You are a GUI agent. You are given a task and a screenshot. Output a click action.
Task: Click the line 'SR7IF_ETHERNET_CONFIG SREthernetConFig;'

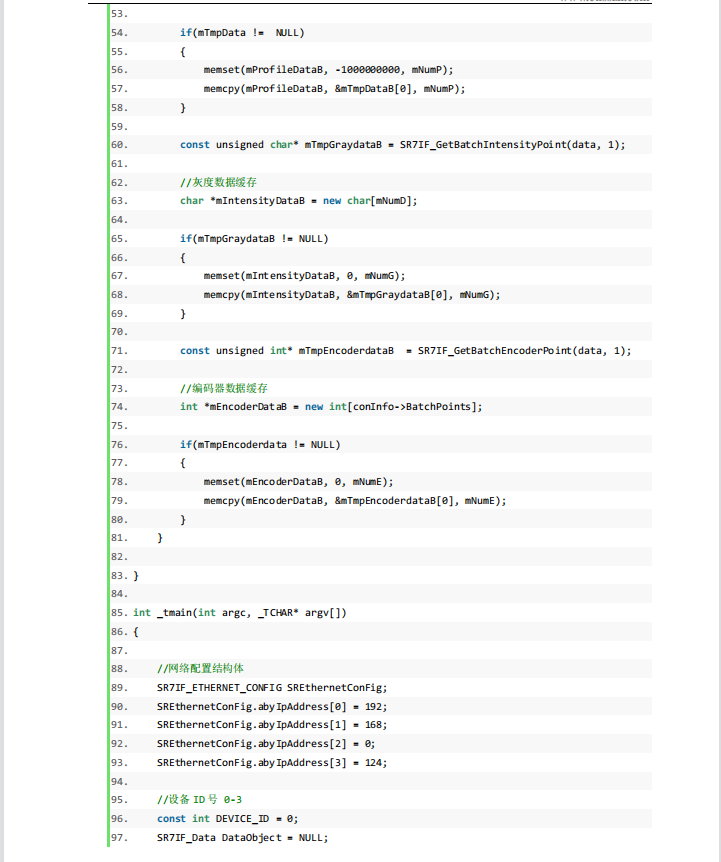(272, 688)
